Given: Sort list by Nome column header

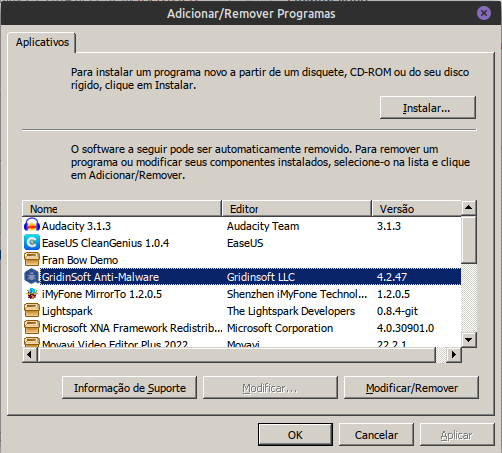Looking at the screenshot, I should point(122,209).
